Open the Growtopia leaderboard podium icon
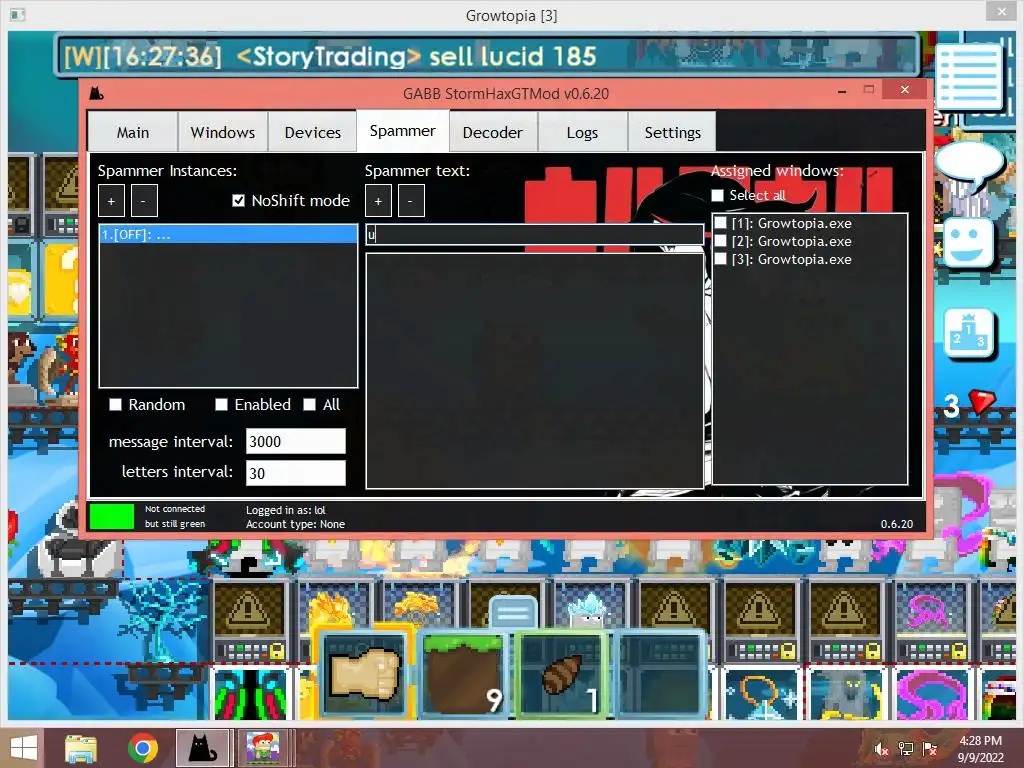Screen dimensions: 1024x768 pos(969,333)
